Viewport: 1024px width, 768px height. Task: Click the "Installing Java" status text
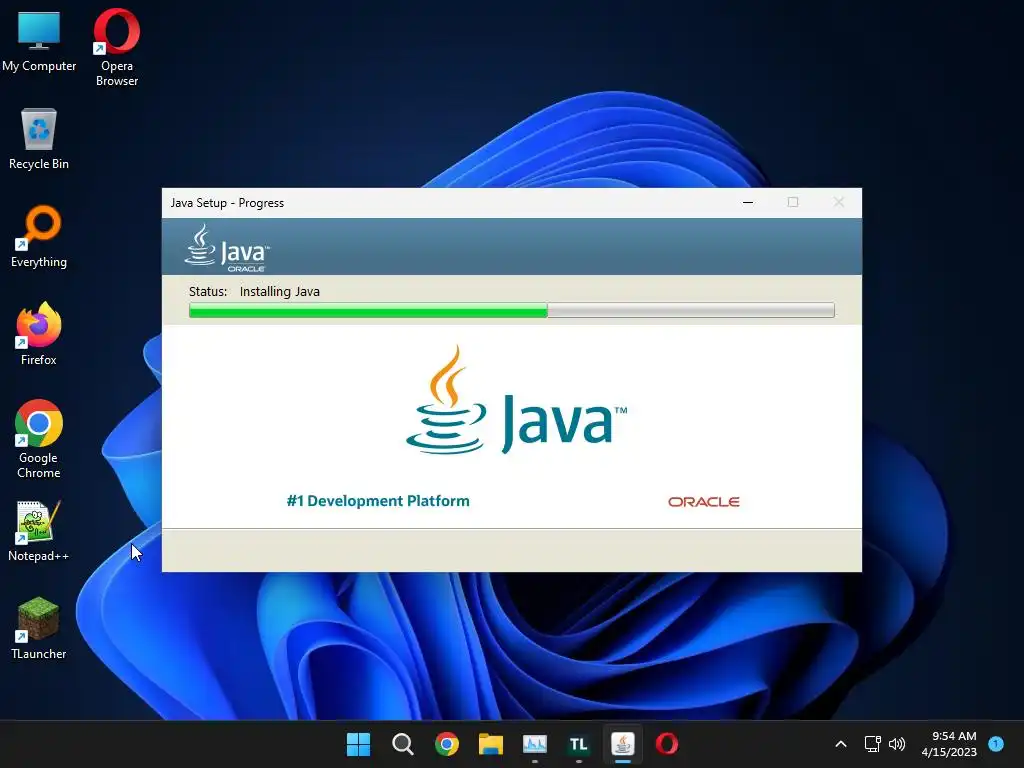(280, 291)
